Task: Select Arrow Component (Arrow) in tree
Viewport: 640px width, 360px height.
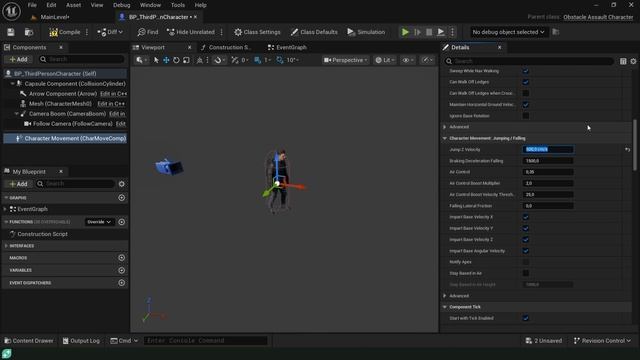Action: (x=62, y=94)
